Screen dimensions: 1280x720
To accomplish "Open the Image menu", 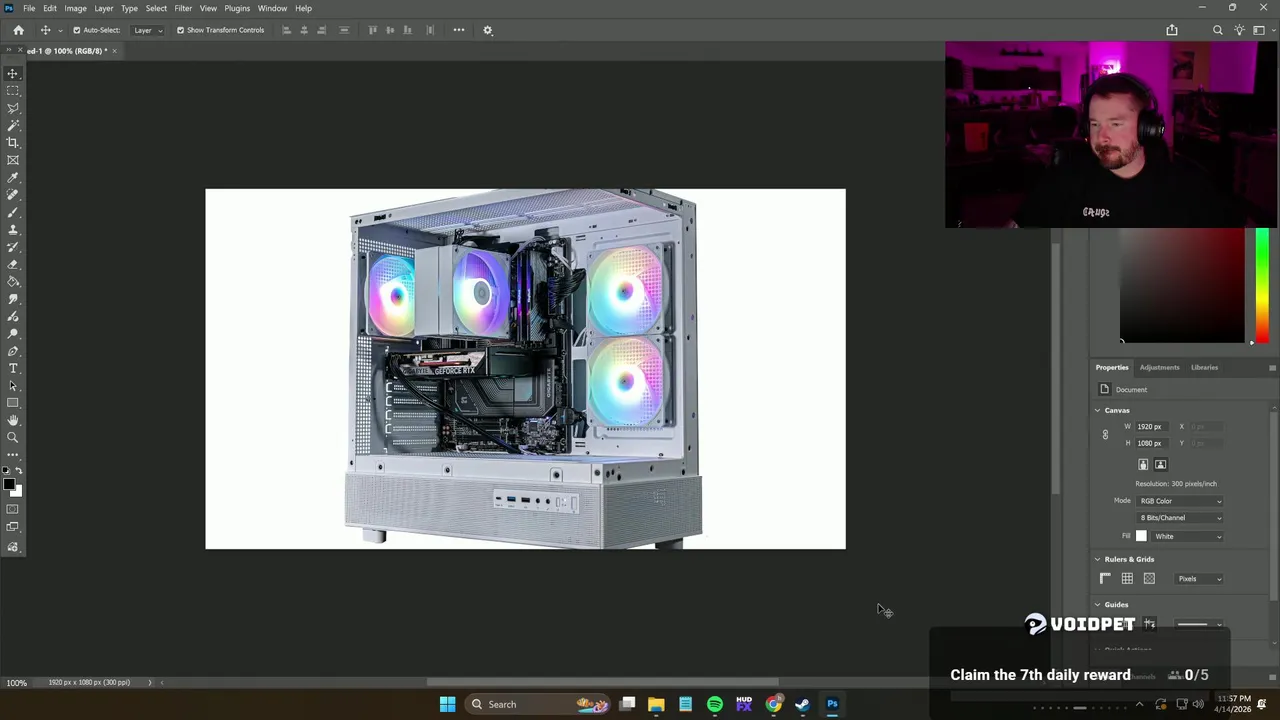I will (x=75, y=8).
